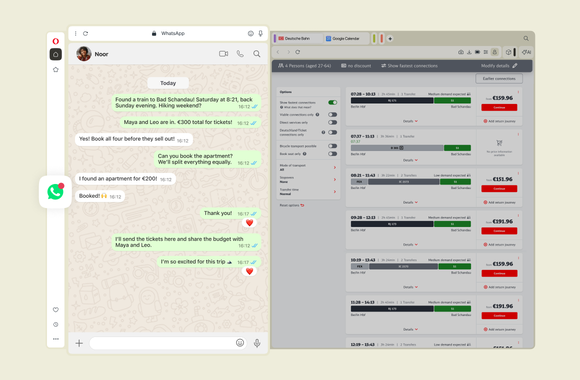
Task: Expand Details for the 07:28 connection
Action: click(410, 121)
